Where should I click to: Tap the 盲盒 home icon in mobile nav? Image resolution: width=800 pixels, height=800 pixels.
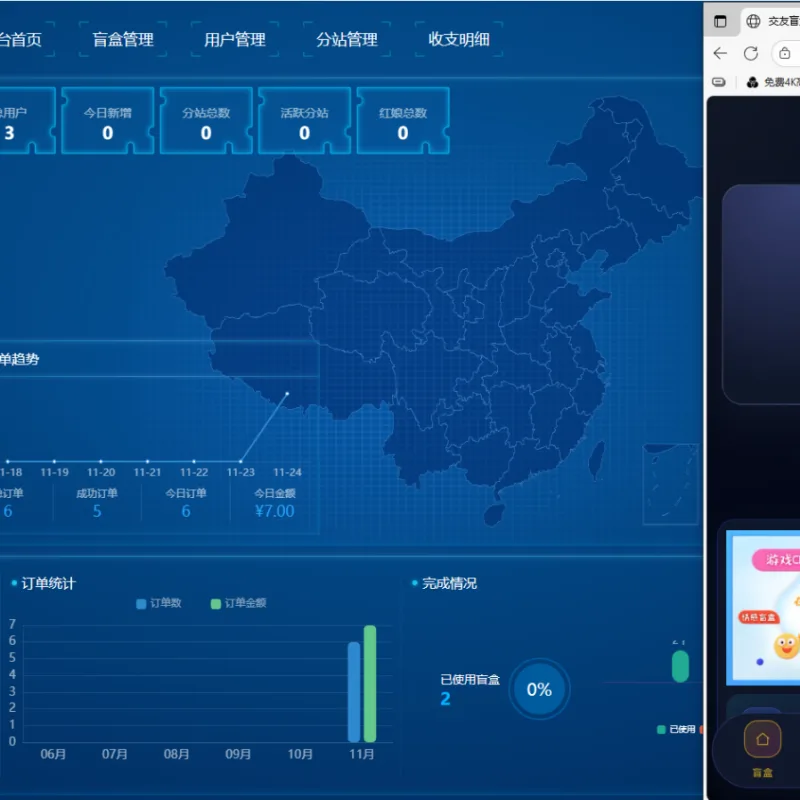(x=762, y=739)
